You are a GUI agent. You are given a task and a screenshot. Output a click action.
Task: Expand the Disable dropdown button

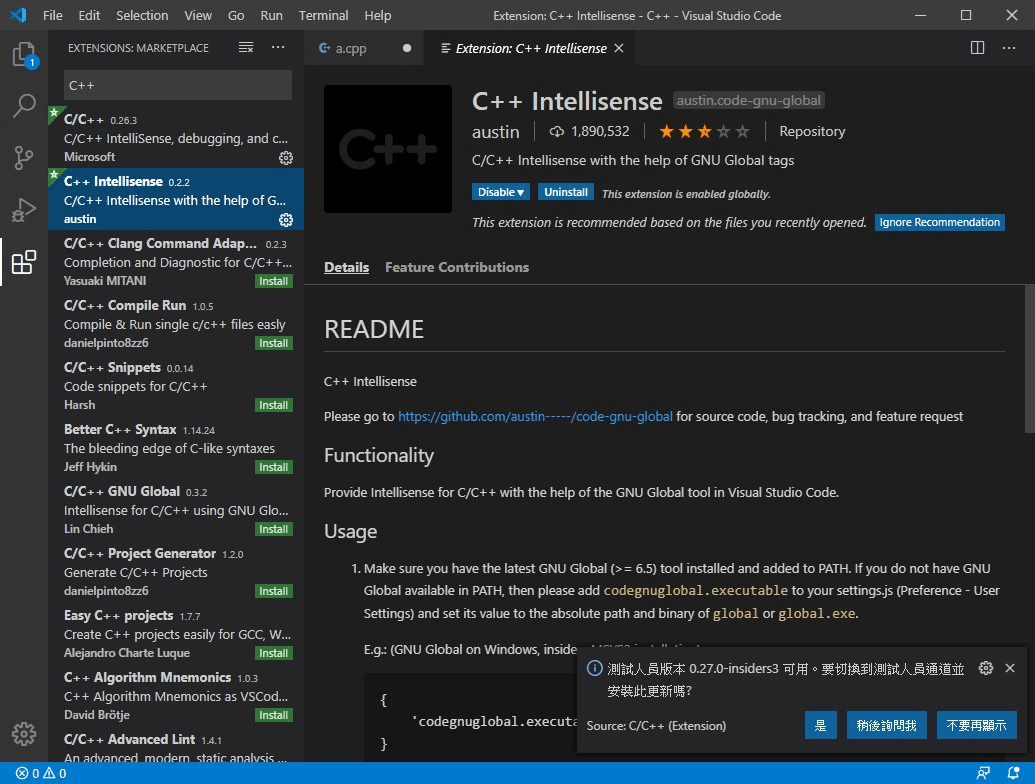[x=500, y=192]
